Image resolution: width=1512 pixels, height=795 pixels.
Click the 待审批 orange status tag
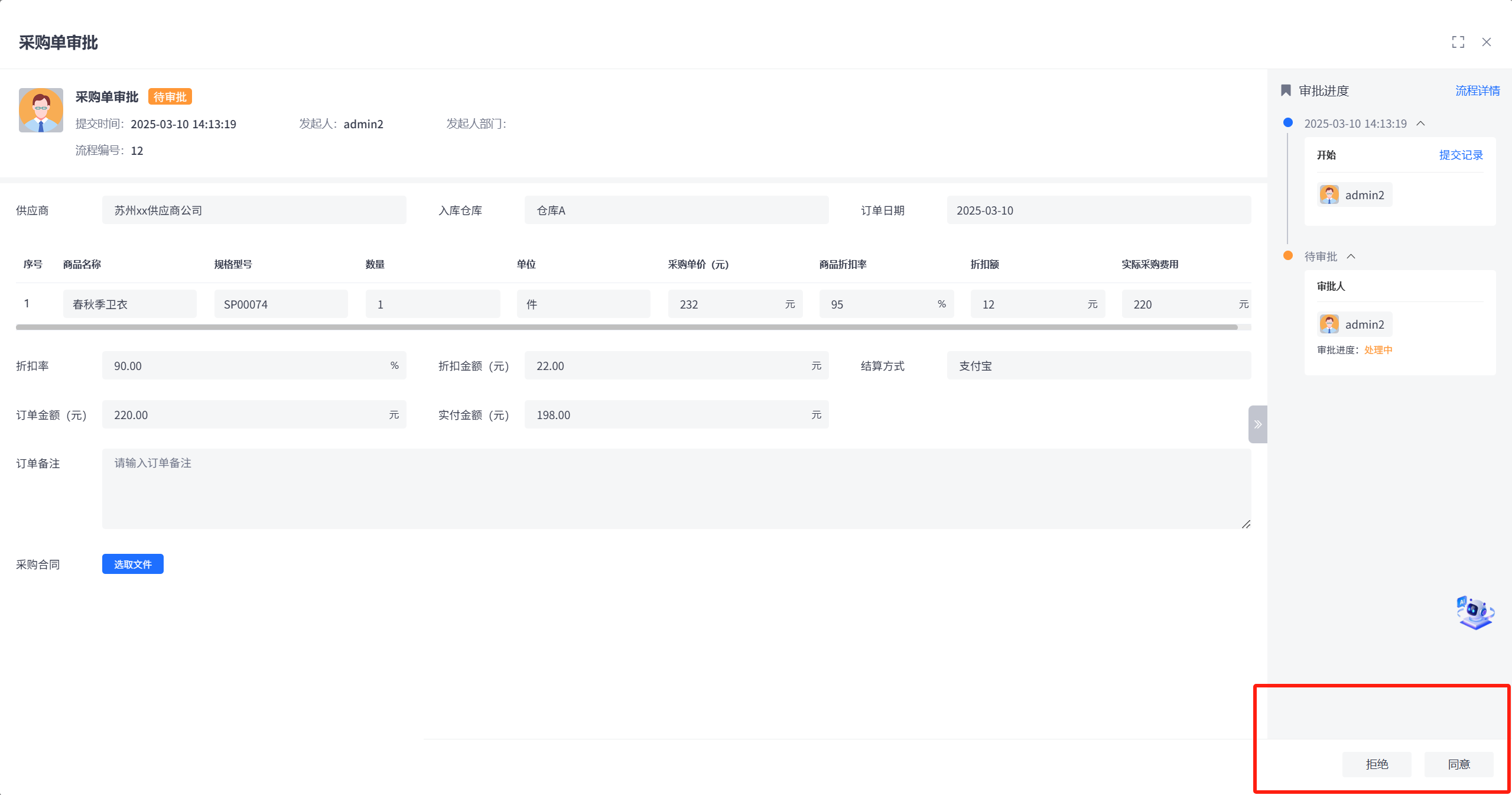170,97
